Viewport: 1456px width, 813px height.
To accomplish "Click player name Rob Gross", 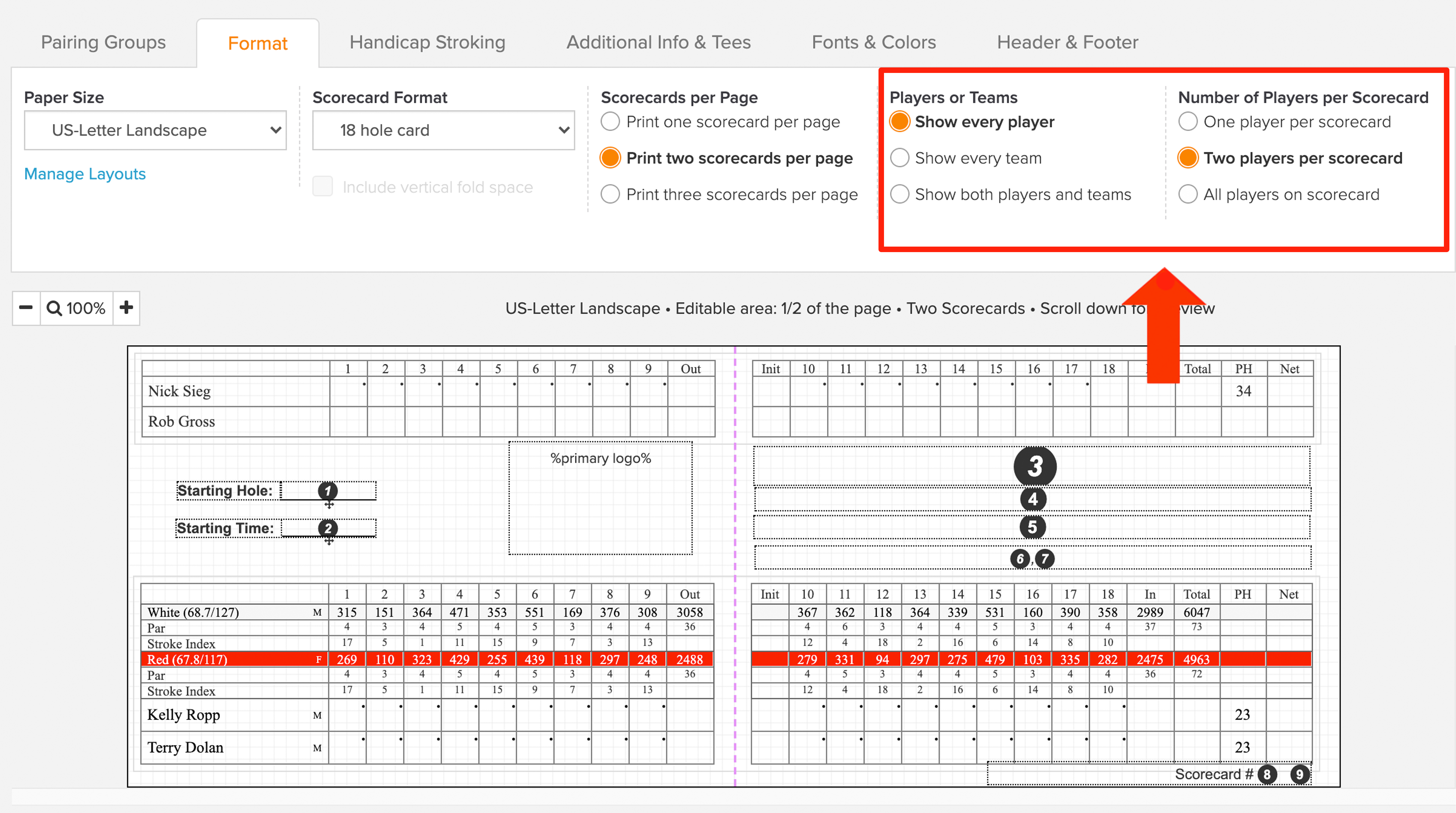I will pos(181,421).
